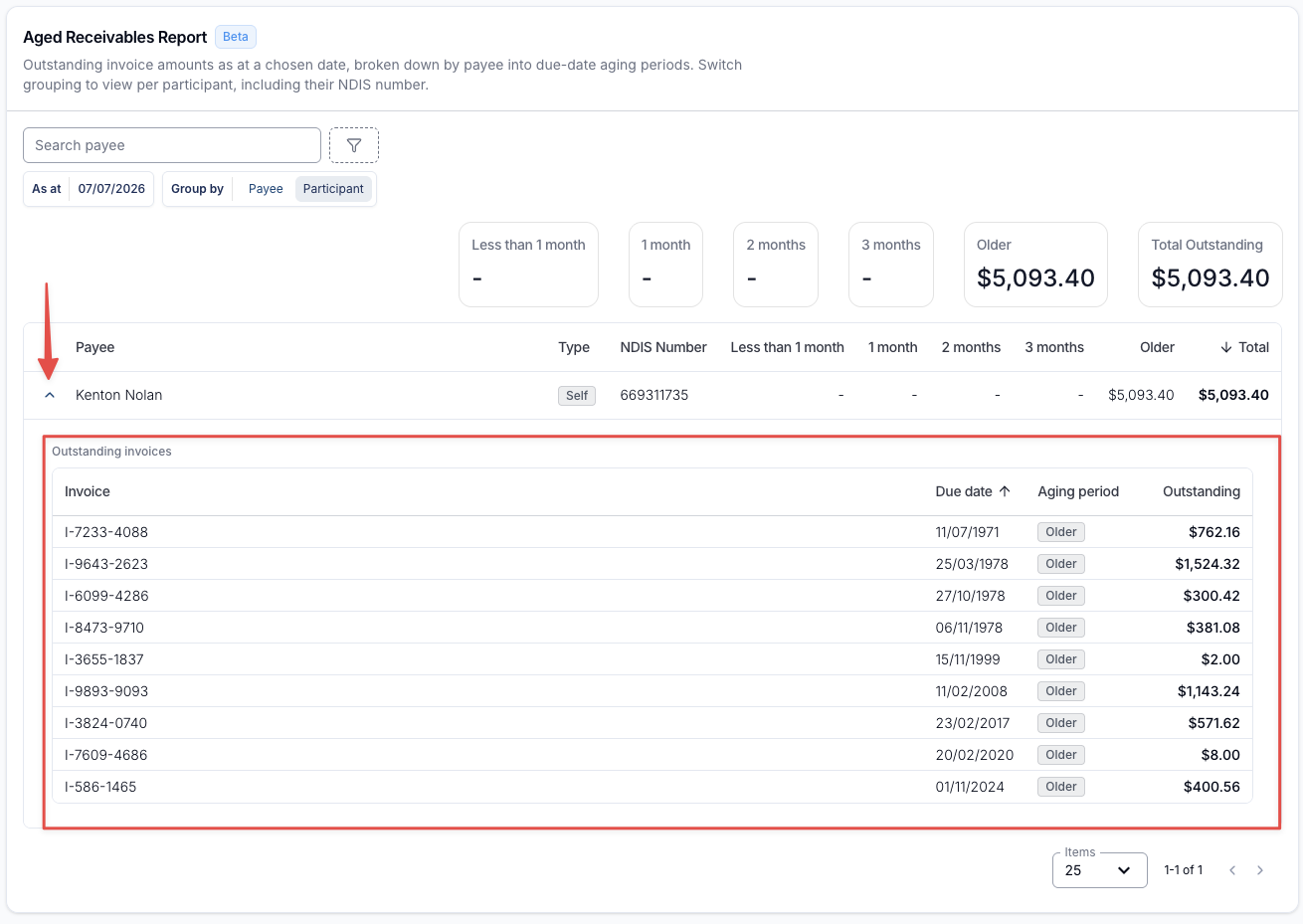Open invoice I-9643-2623
The height and width of the screenshot is (924, 1303).
[106, 564]
